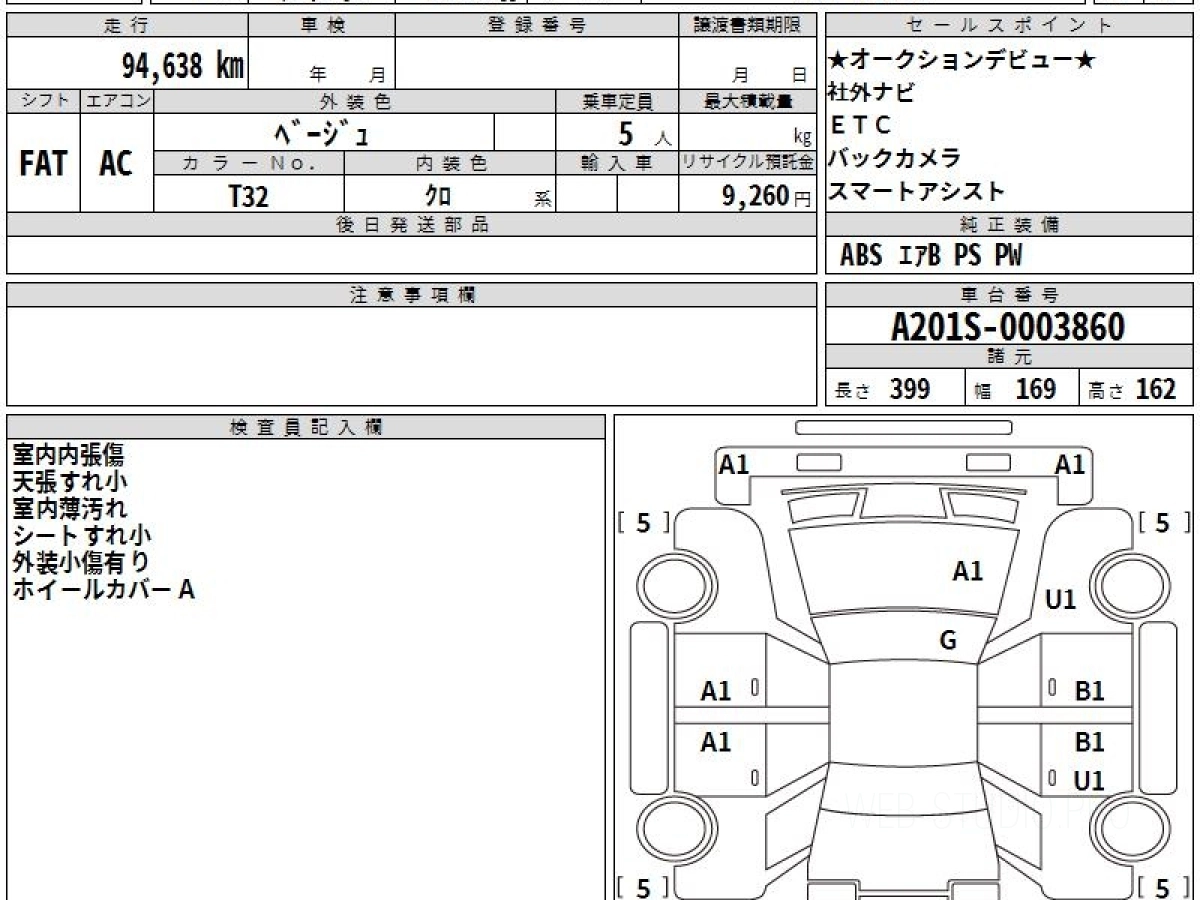Click the 後日発送部品 header
This screenshot has height=900, width=1200.
tap(411, 225)
